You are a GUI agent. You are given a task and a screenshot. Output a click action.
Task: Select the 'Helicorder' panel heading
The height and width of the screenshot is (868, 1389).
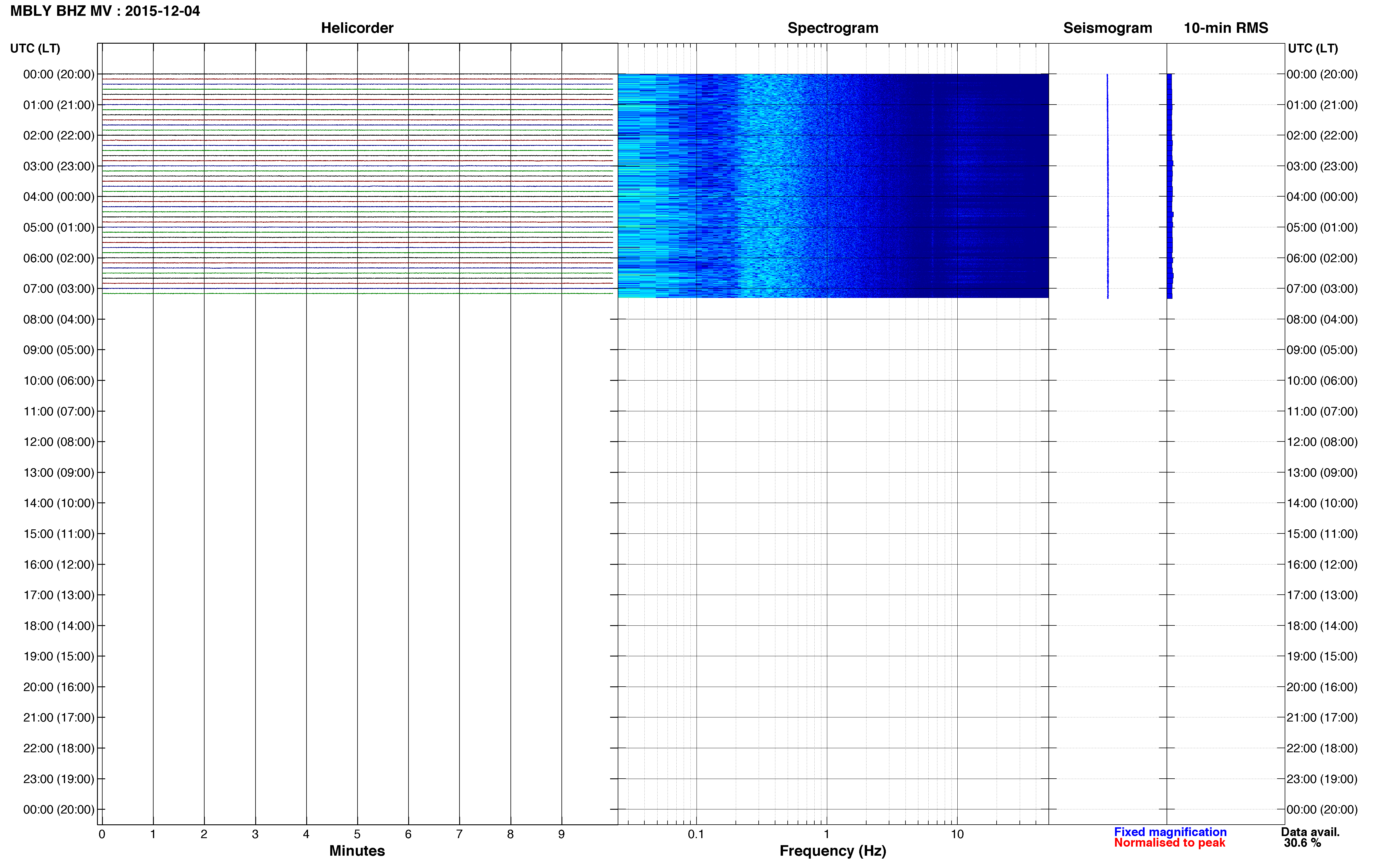[357, 28]
